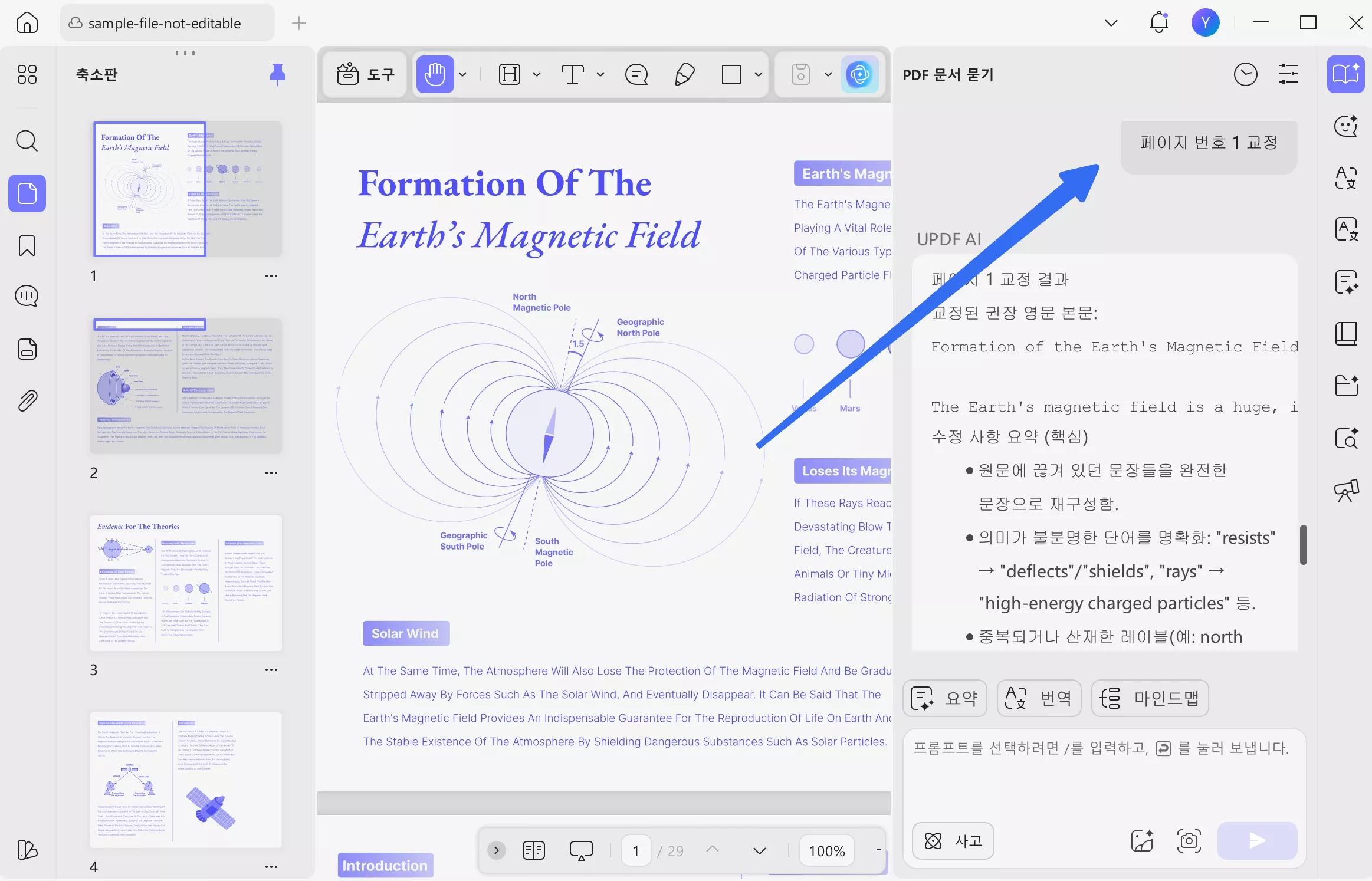Open the attachments paperclip panel
This screenshot has width=1372, height=881.
tap(27, 401)
